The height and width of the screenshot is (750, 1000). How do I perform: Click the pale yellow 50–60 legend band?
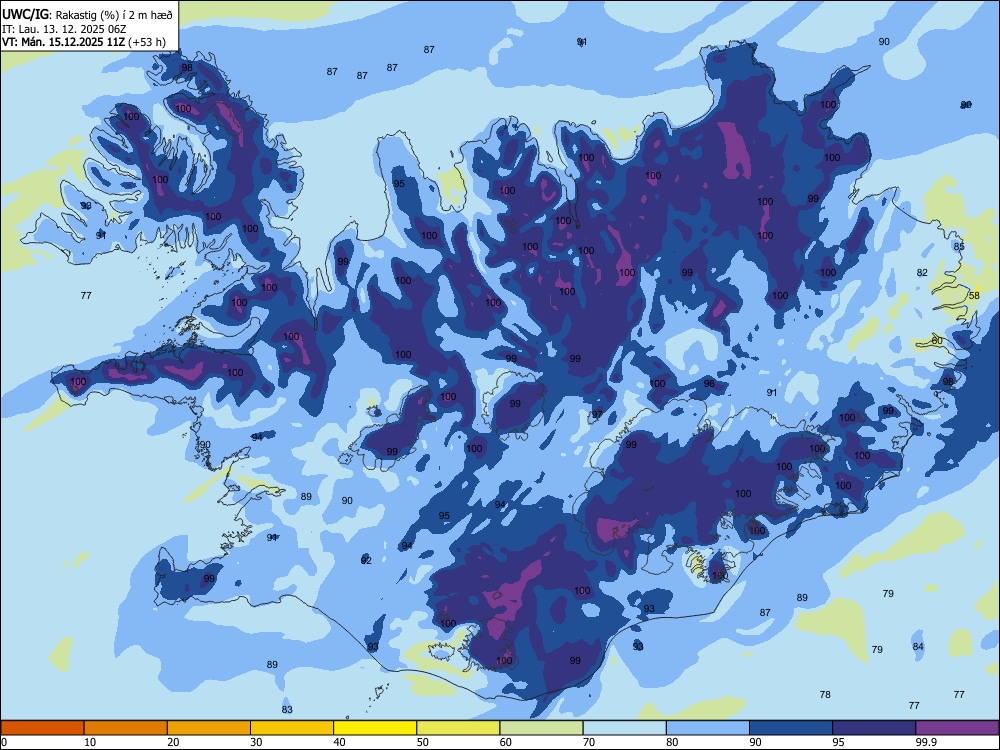coord(458,728)
